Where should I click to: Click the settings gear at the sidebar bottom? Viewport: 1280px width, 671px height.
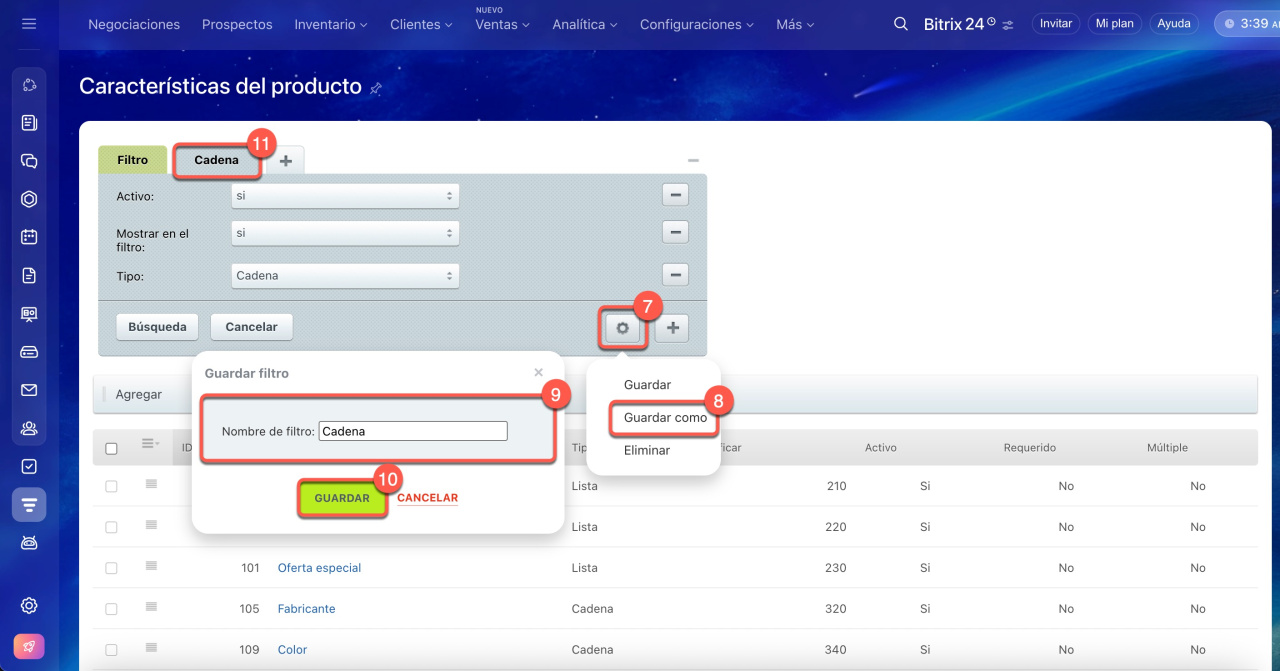coord(29,605)
